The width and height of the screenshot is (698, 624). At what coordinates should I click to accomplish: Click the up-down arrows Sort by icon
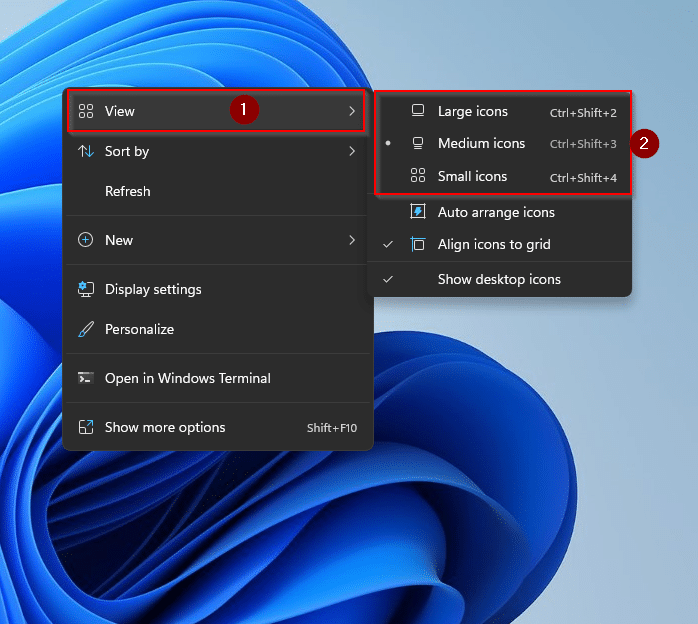(x=86, y=151)
